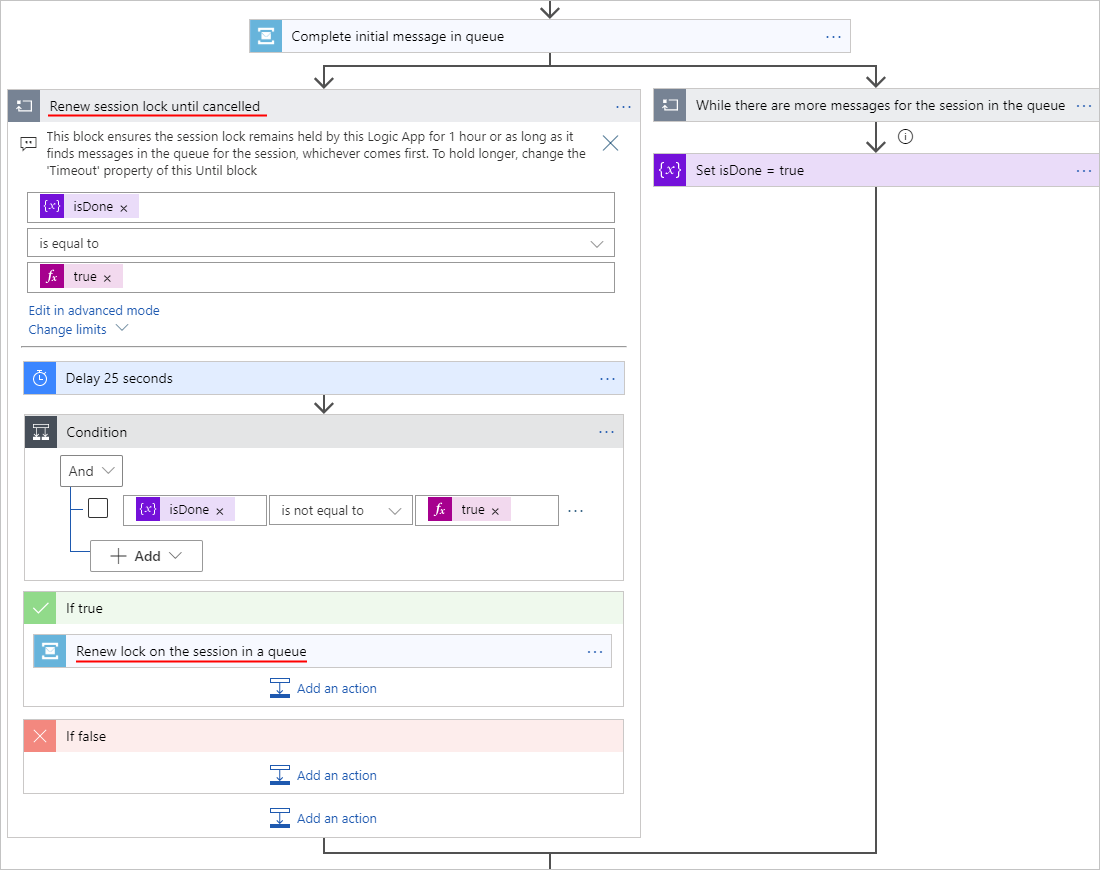Open the 'is not equal to' dropdown
This screenshot has height=870, width=1100.
341,510
